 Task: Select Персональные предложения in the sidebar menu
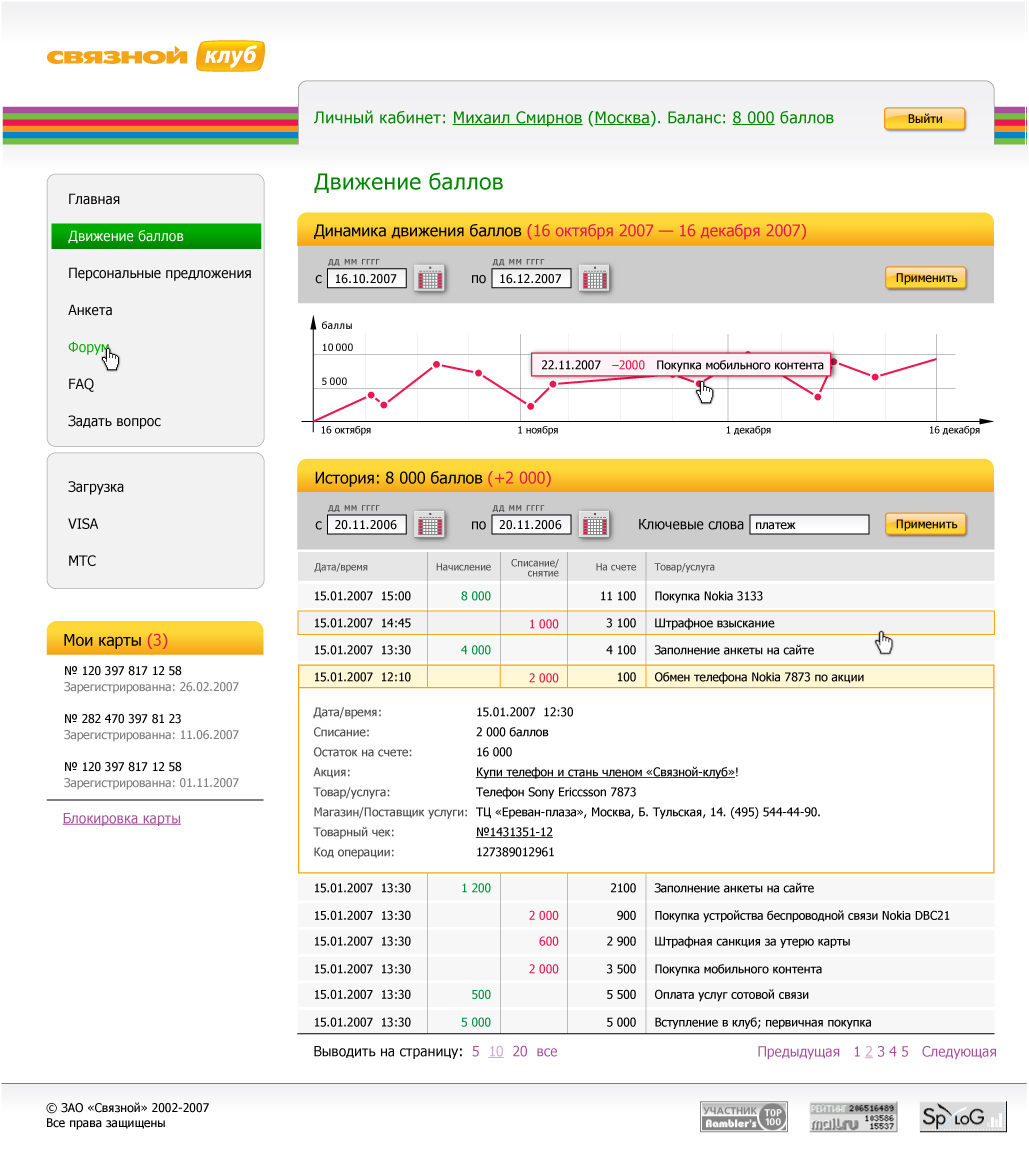159,273
